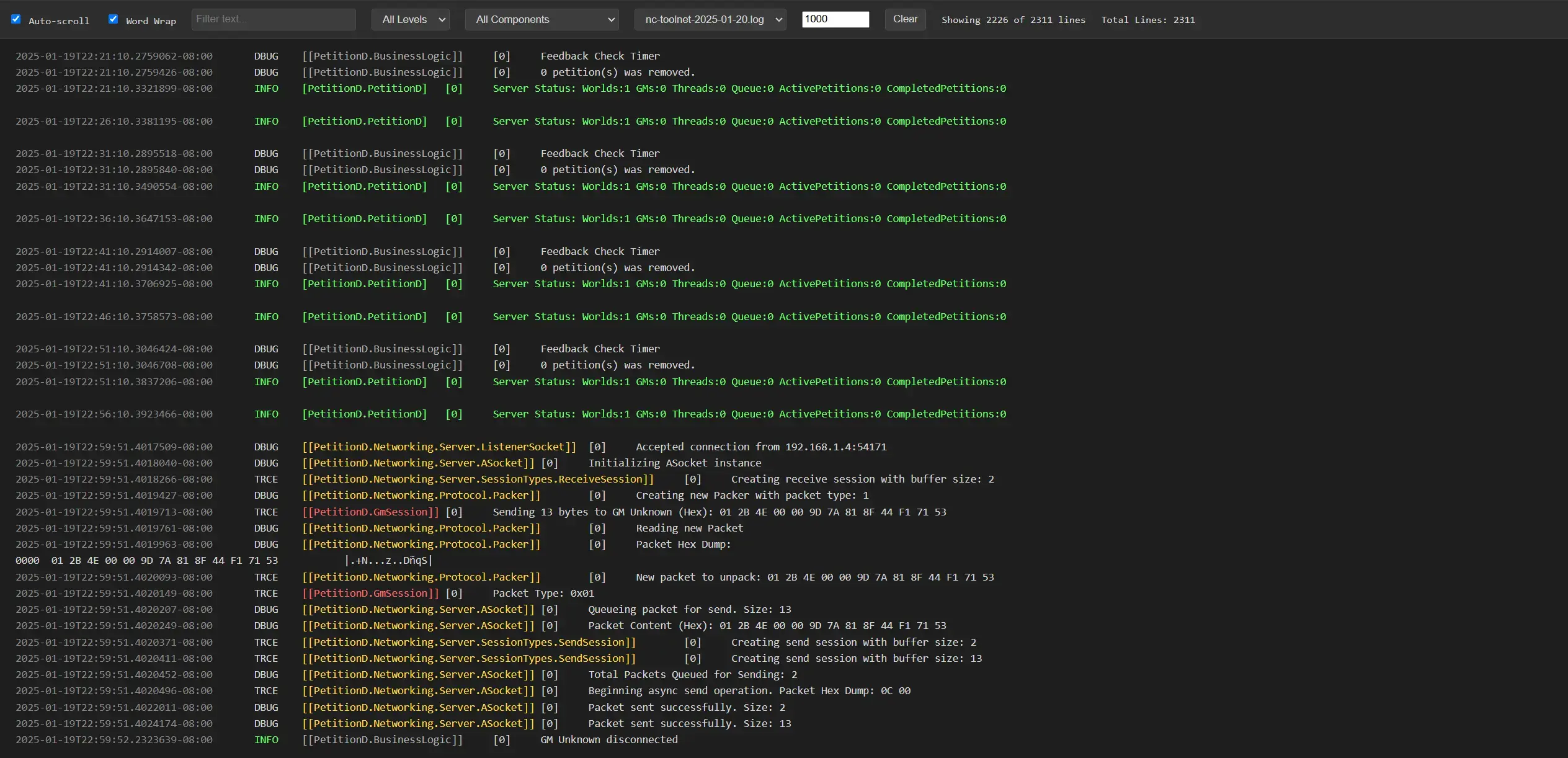The image size is (1568, 758).
Task: Select the 'New packet to unpack' log line
Action: (x=815, y=577)
